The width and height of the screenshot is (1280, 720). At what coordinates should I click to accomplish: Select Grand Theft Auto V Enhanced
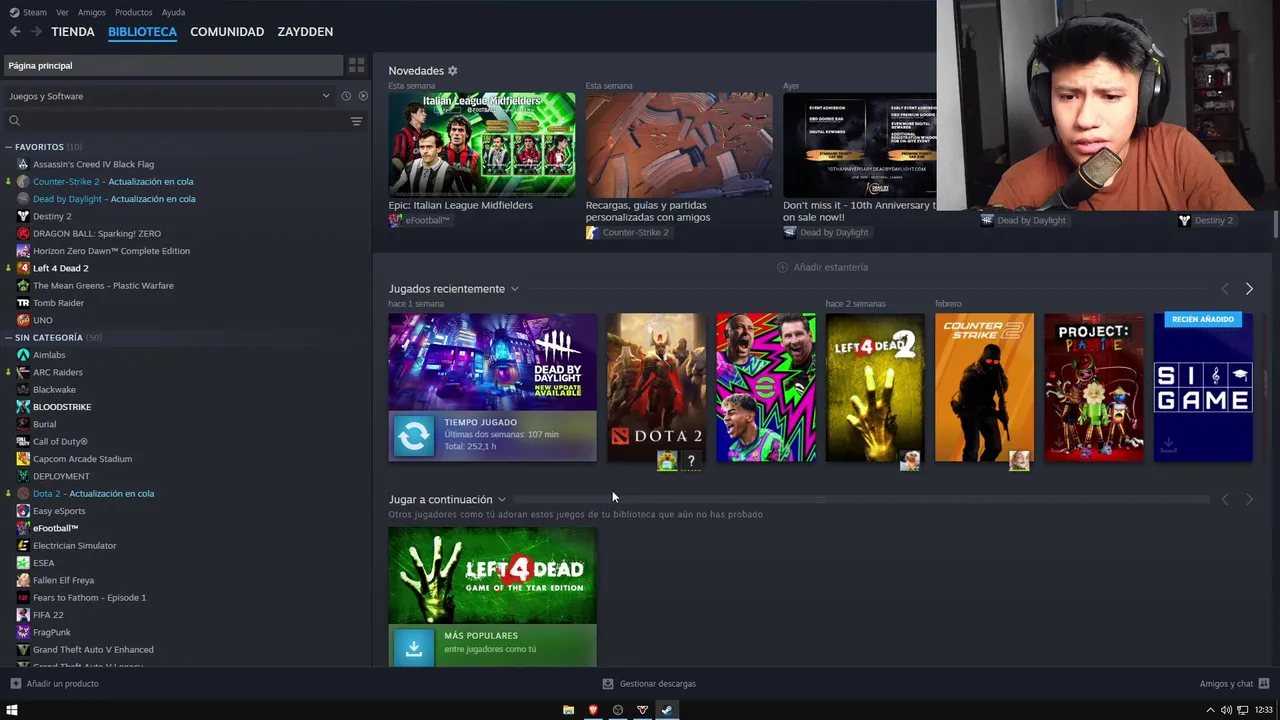93,650
